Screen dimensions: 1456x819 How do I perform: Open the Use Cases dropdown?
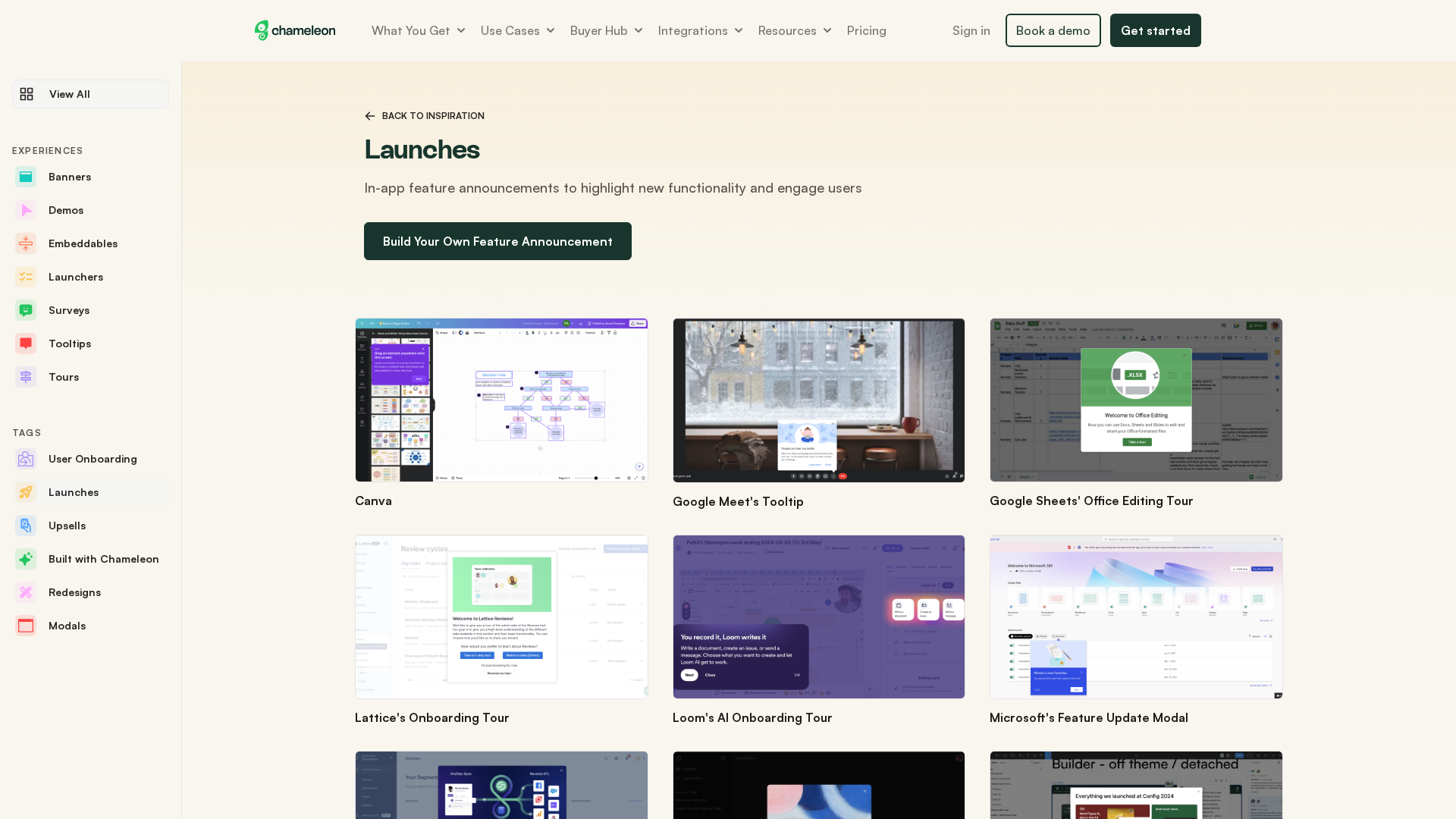pyautogui.click(x=517, y=30)
